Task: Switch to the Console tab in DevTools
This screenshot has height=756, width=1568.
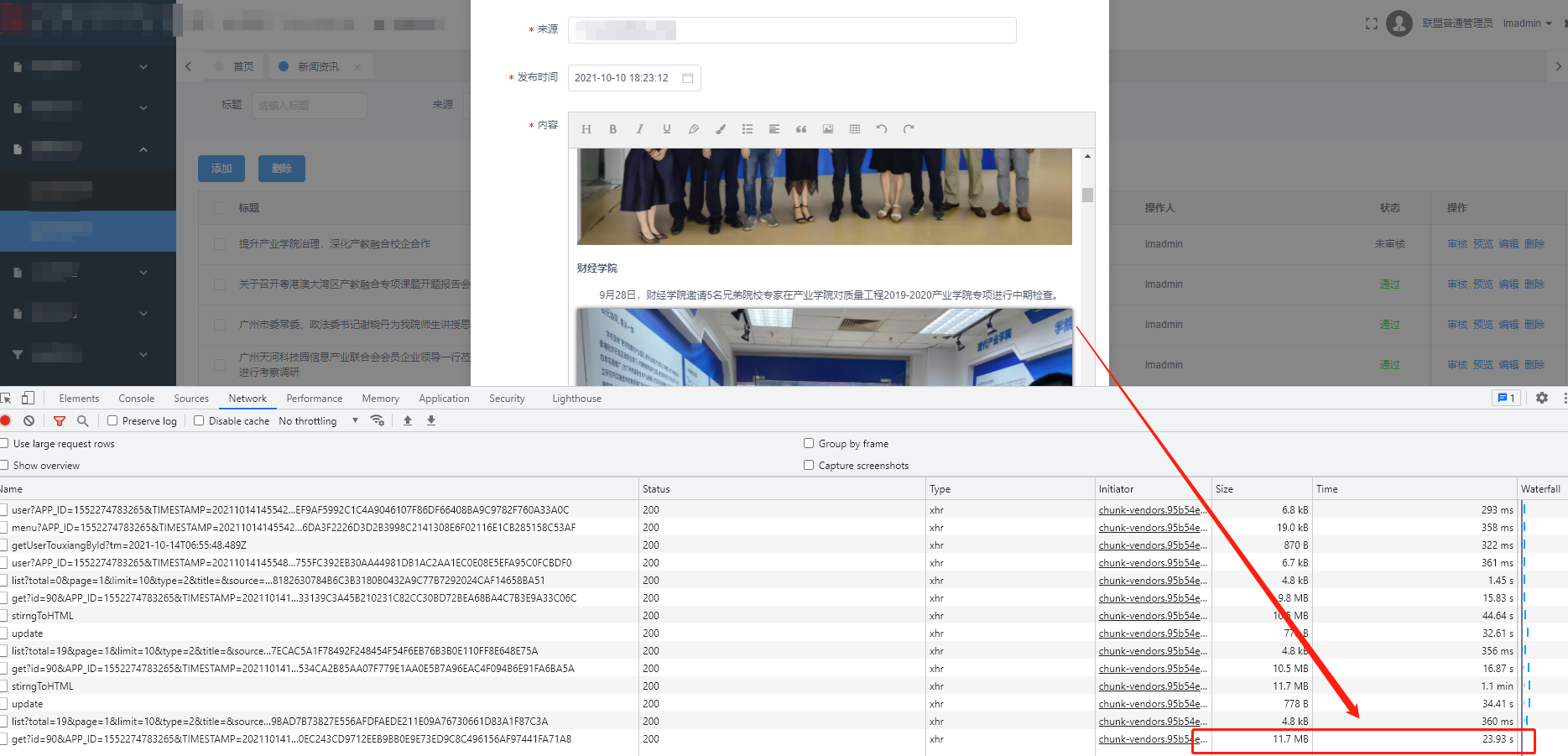Action: point(136,398)
